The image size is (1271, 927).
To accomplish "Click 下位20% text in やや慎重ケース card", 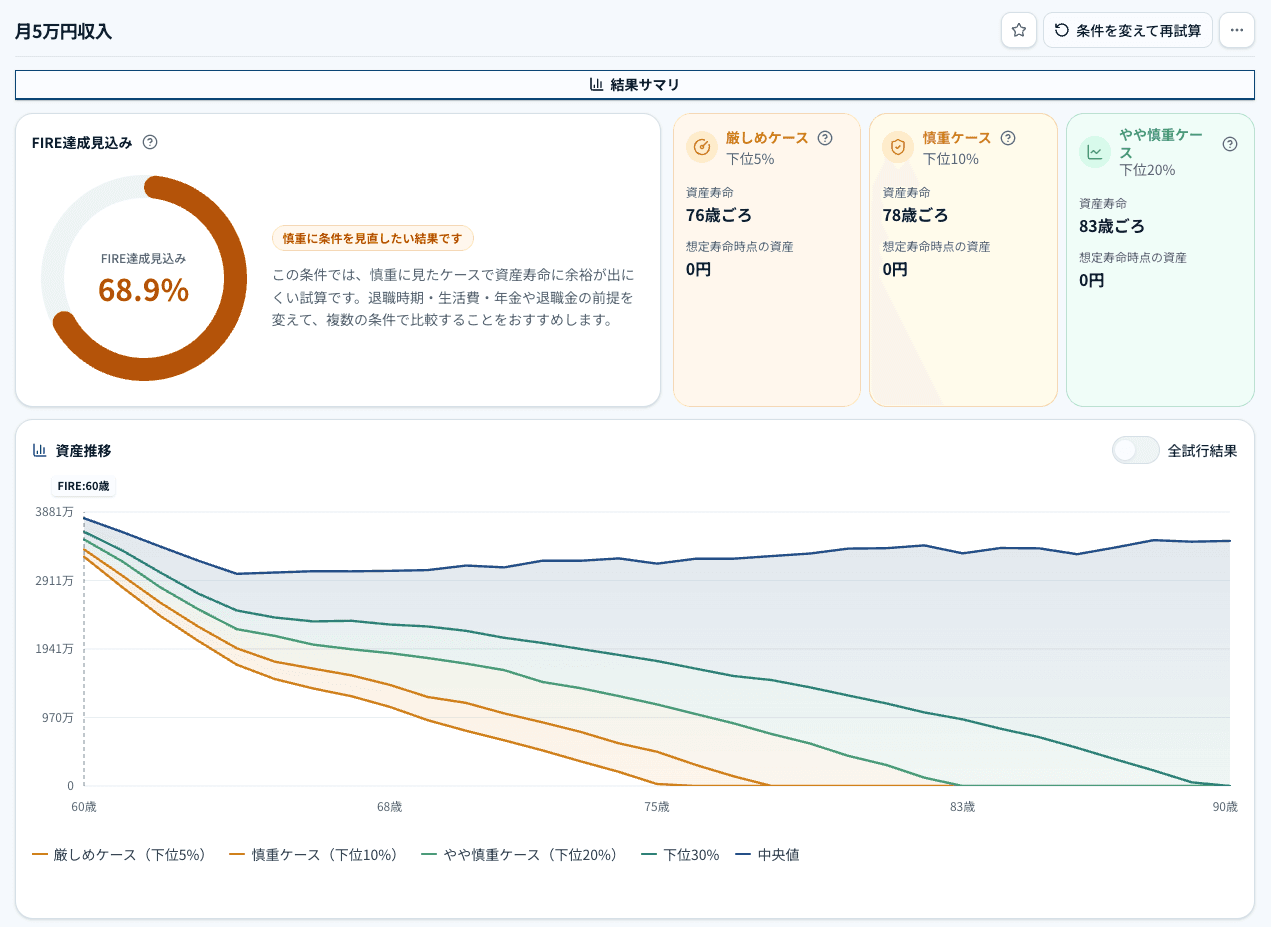I will (1147, 170).
